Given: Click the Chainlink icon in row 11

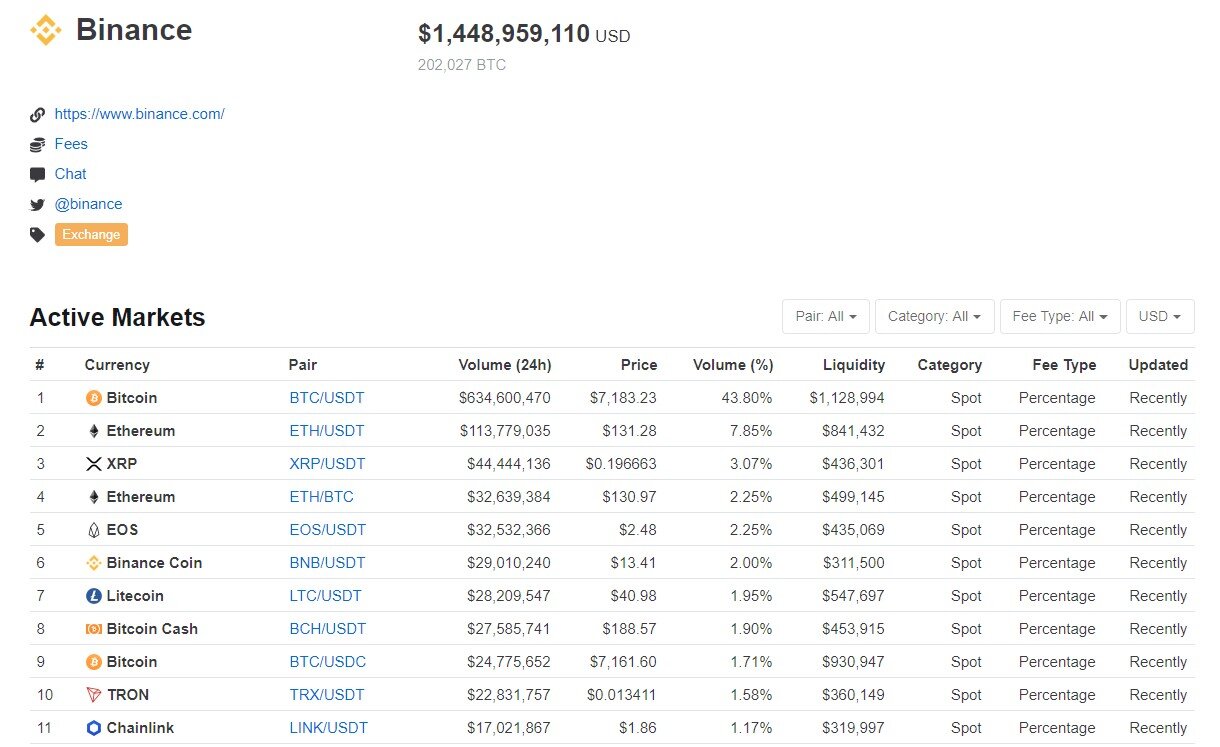Looking at the screenshot, I should [94, 728].
